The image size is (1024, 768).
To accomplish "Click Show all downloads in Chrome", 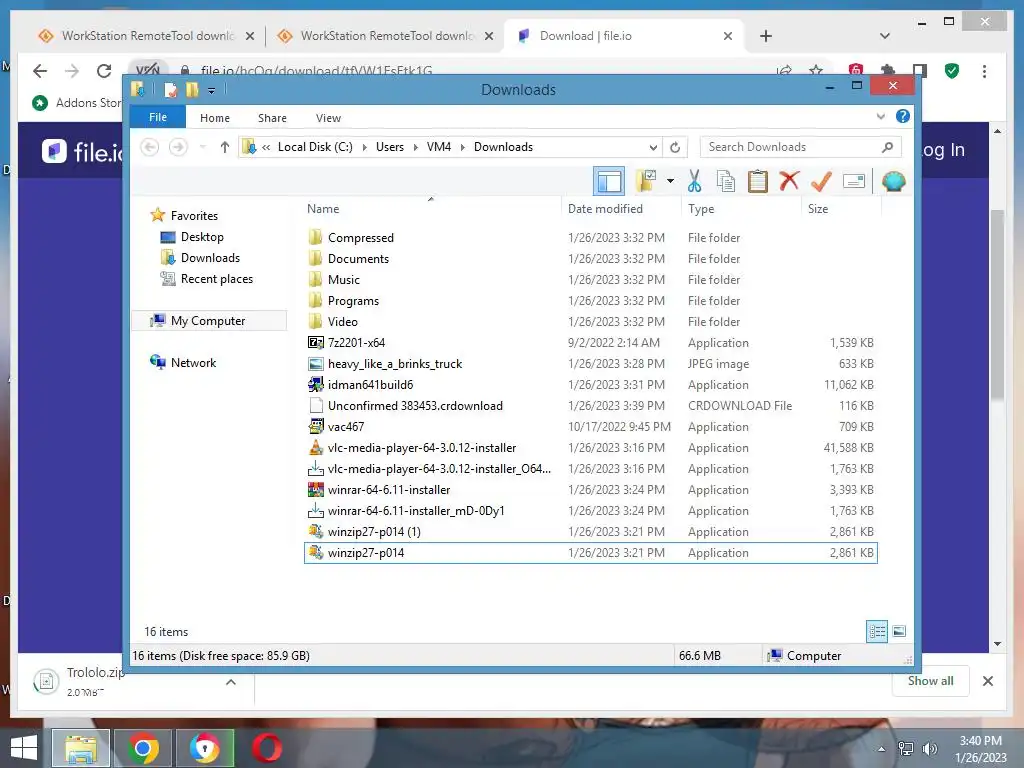I will [930, 681].
